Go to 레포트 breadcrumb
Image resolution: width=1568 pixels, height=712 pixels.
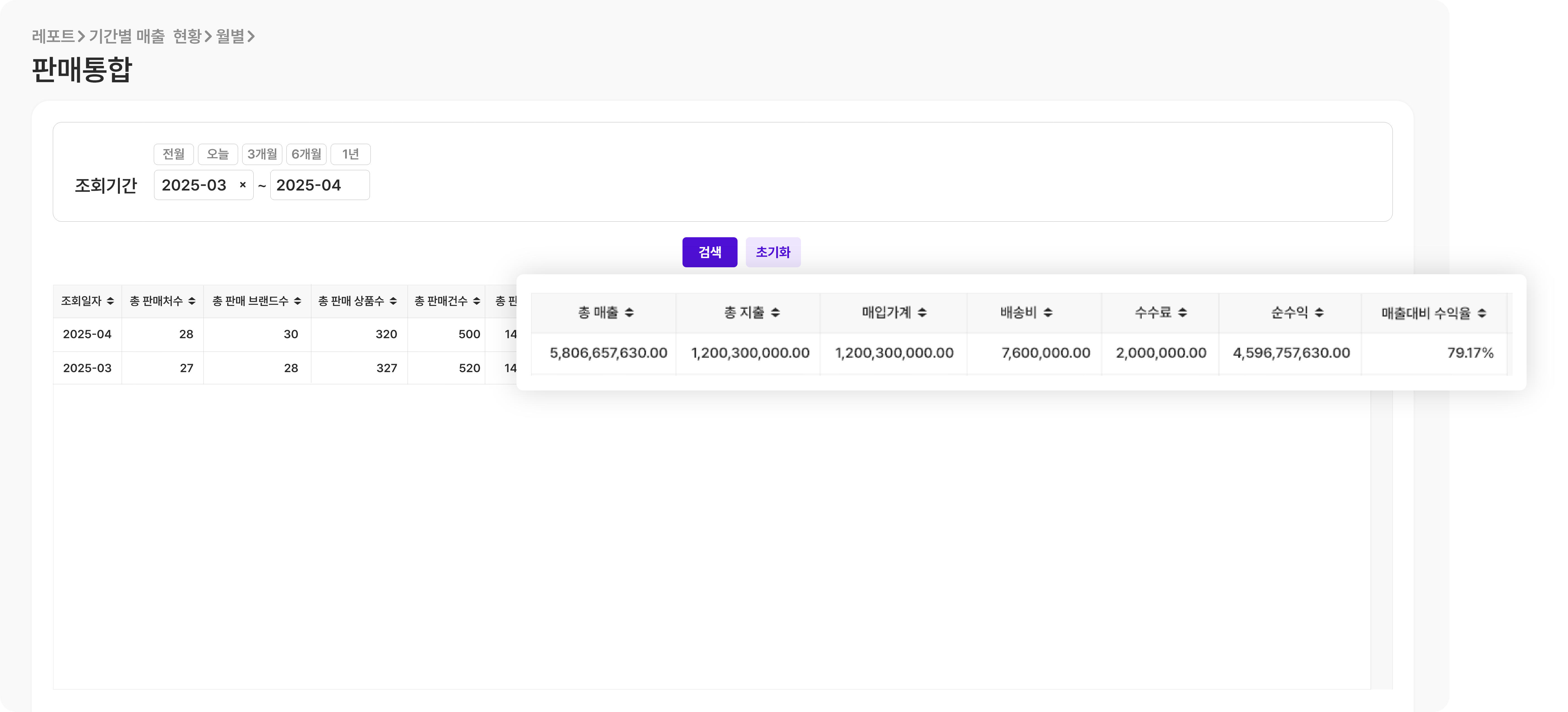pyautogui.click(x=54, y=36)
